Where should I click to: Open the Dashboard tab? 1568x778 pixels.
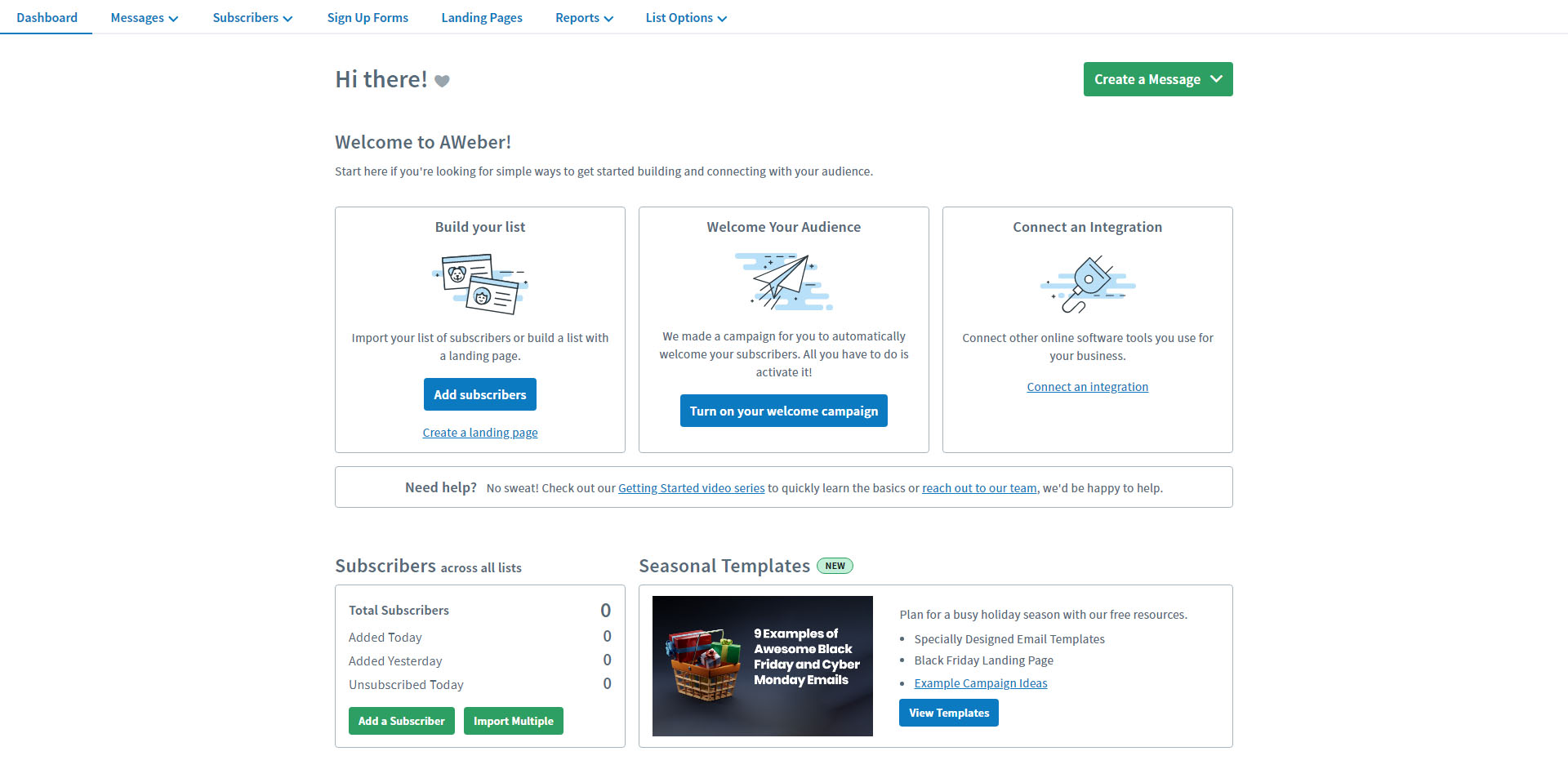click(47, 18)
